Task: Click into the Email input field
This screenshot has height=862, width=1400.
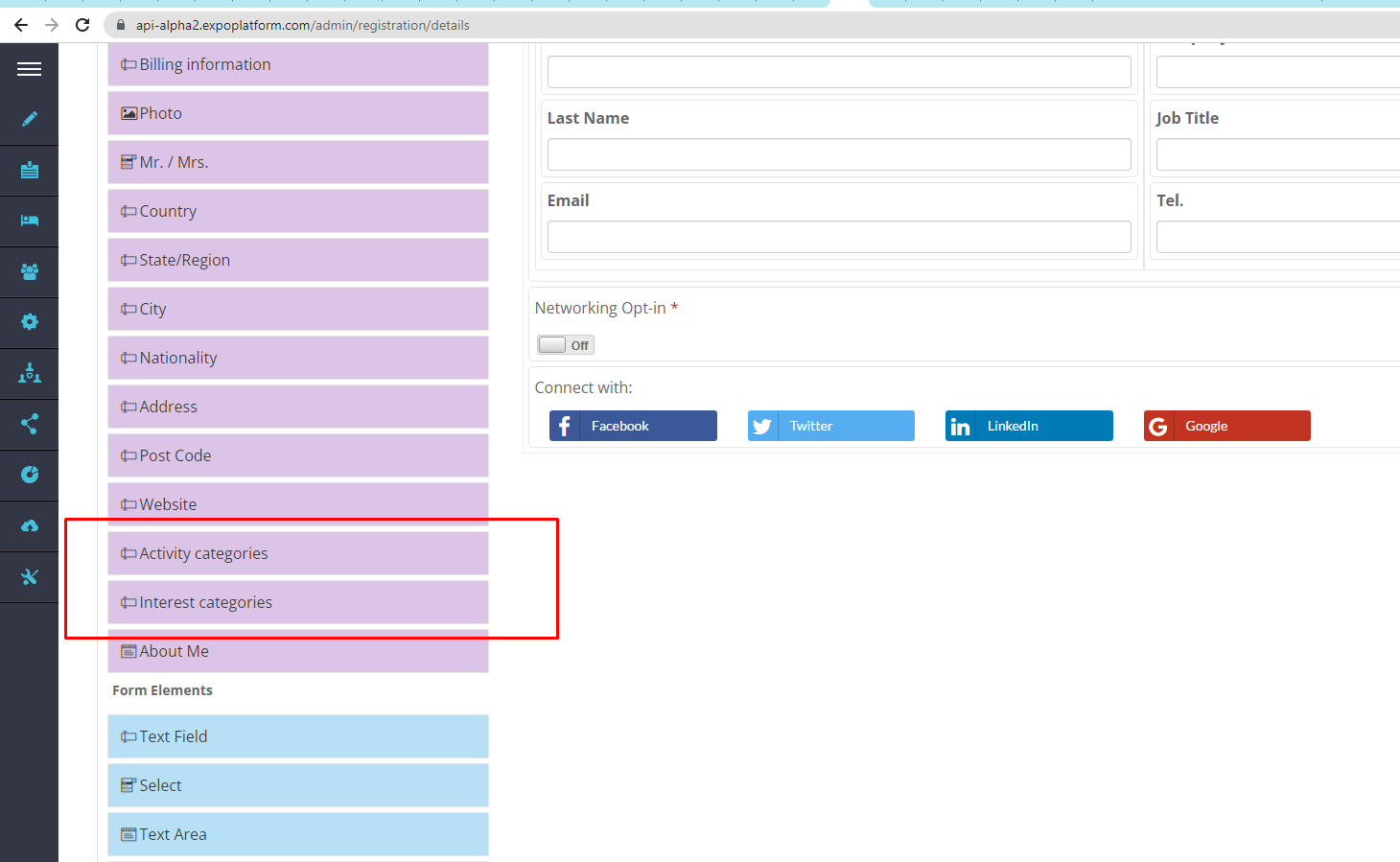Action: pyautogui.click(x=838, y=237)
